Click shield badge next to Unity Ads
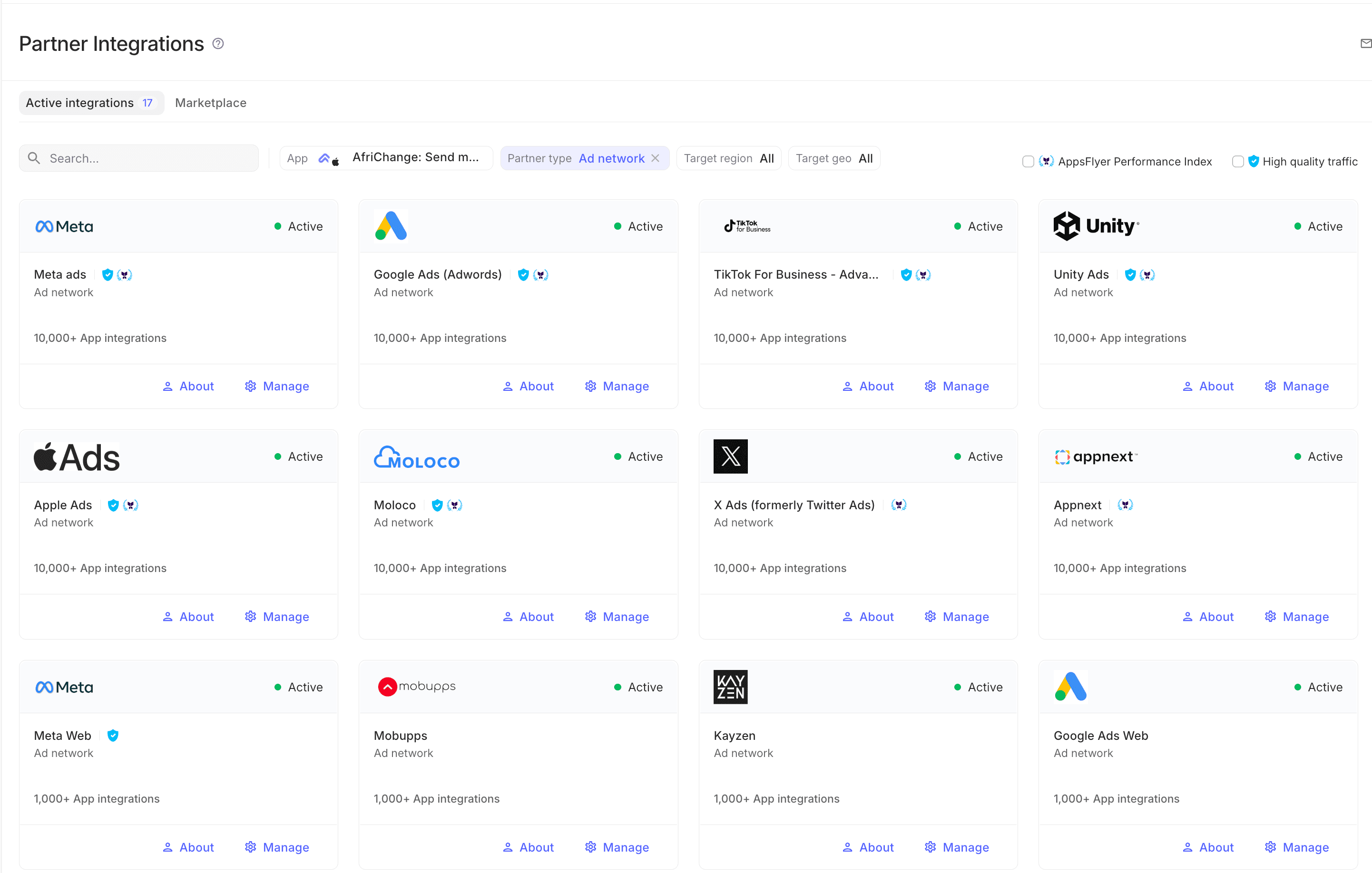The height and width of the screenshot is (873, 1372). pyautogui.click(x=1130, y=274)
